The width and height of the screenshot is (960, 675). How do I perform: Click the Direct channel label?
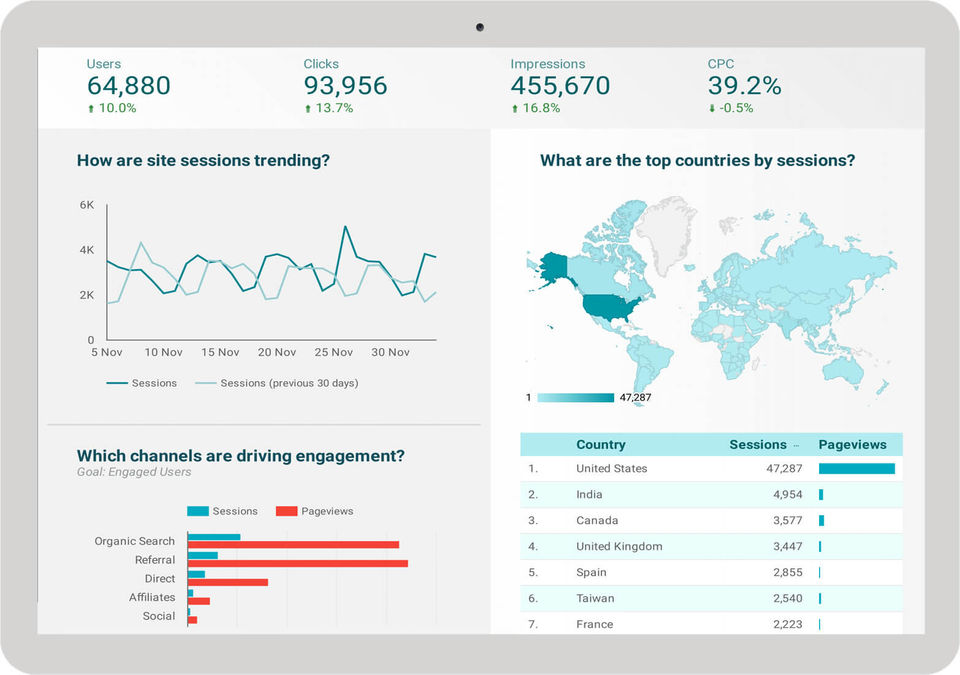(160, 579)
